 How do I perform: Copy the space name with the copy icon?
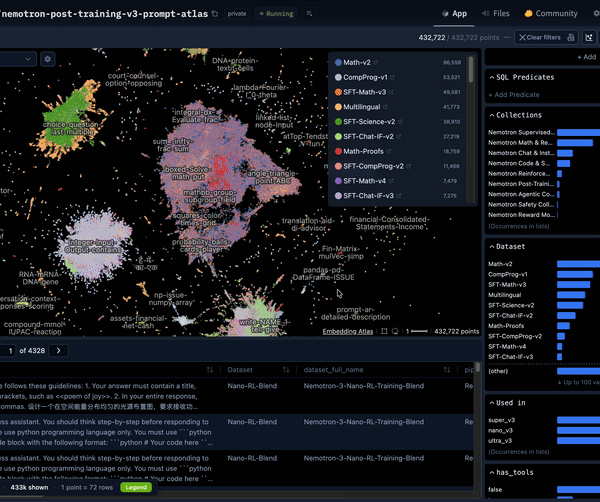[215, 14]
